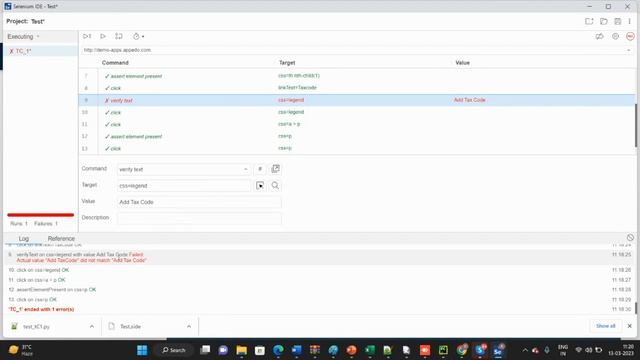Open the project more-options menu

629,21
